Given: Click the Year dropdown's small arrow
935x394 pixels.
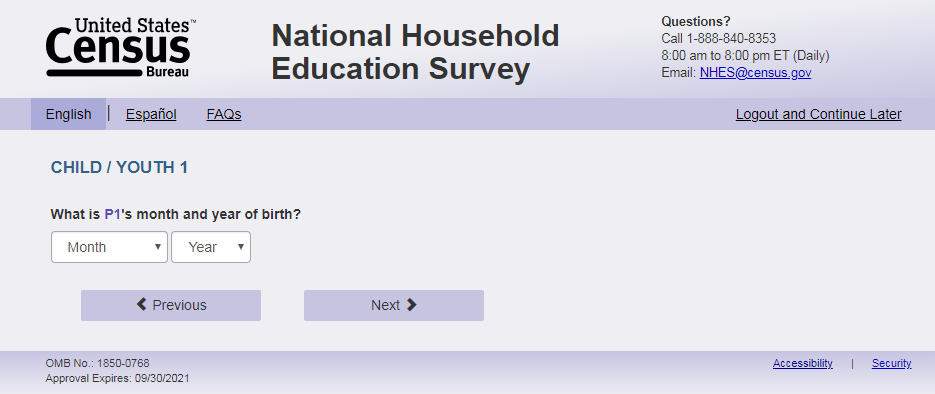Looking at the screenshot, I should point(241,246).
